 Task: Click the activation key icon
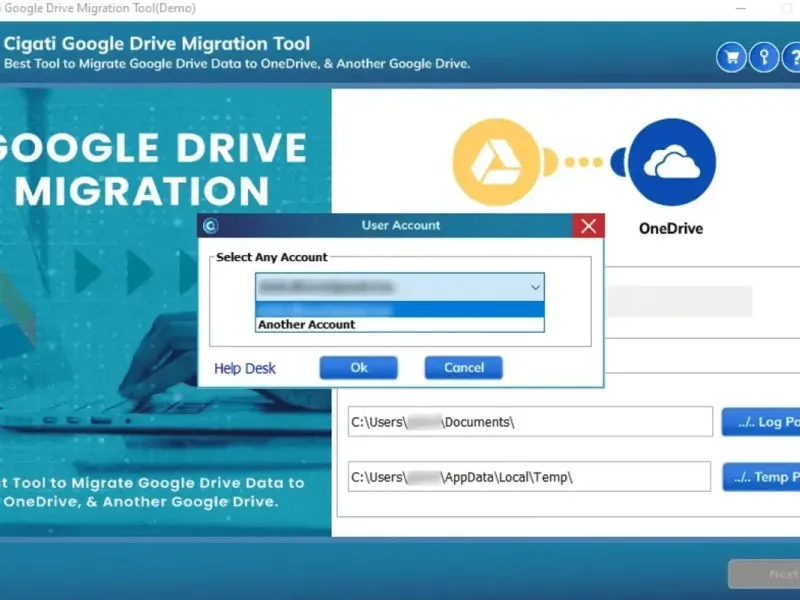click(x=764, y=57)
